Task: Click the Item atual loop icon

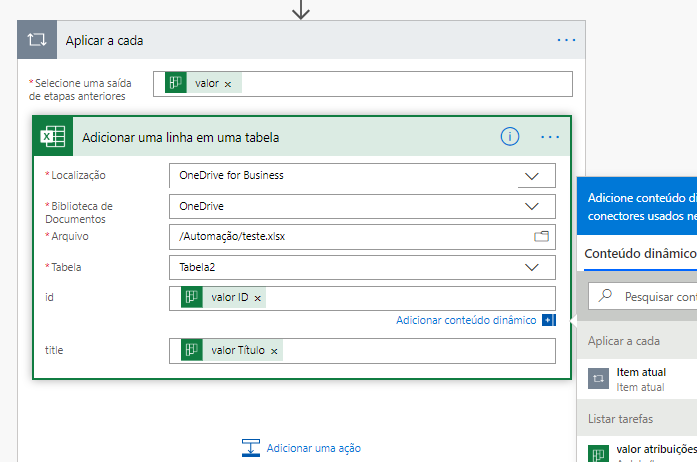Action: (x=598, y=378)
